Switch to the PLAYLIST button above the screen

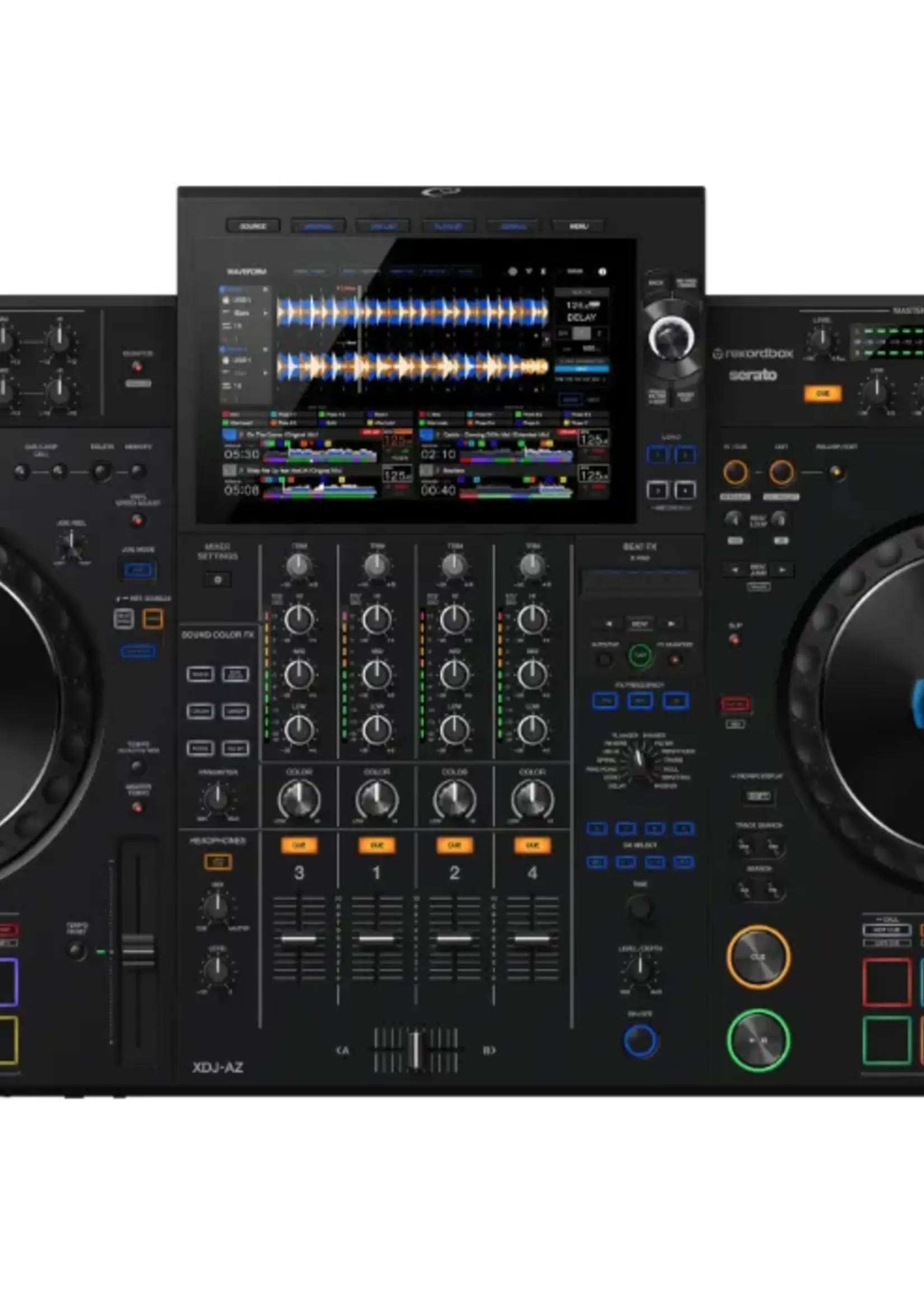(448, 226)
